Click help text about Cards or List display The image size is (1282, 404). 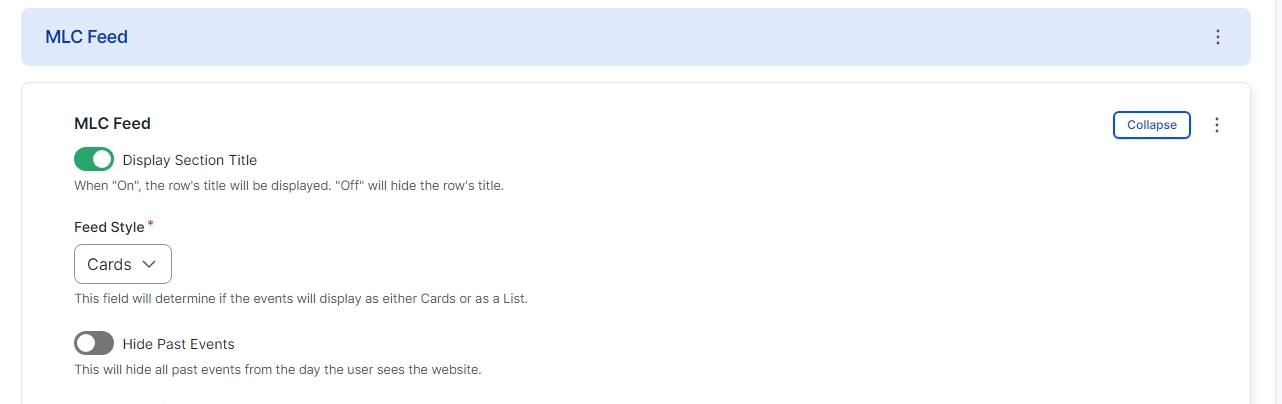(300, 299)
